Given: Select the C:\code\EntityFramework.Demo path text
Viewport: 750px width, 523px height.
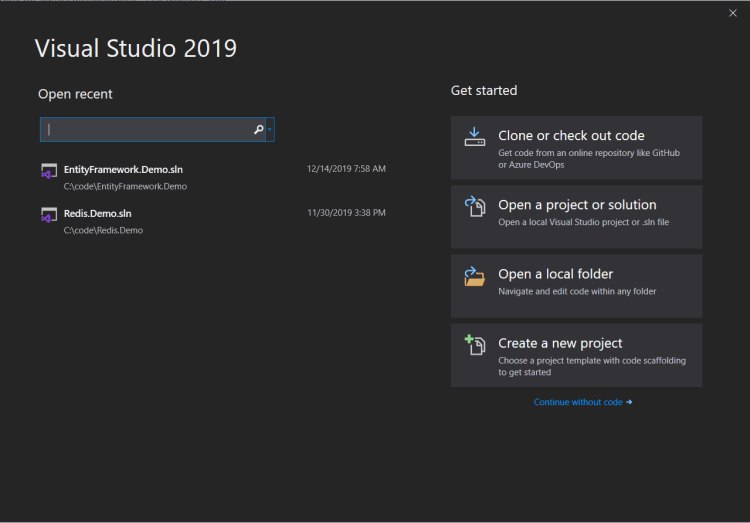Looking at the screenshot, I should pos(125,186).
